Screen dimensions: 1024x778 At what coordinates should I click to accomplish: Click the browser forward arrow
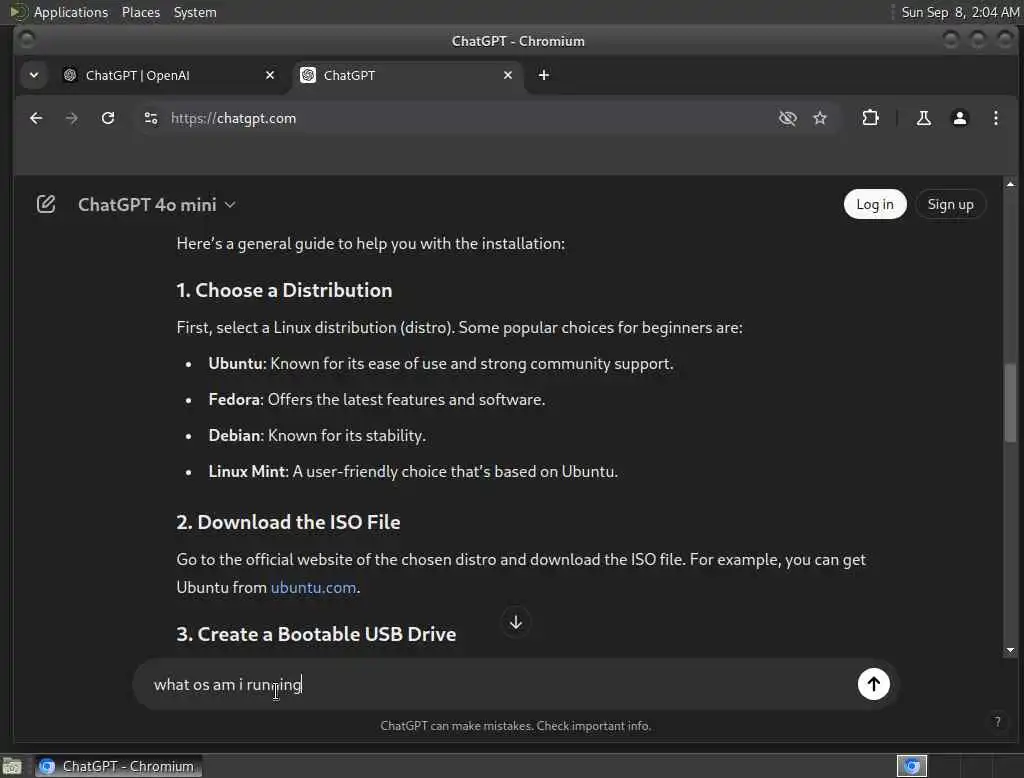72,118
